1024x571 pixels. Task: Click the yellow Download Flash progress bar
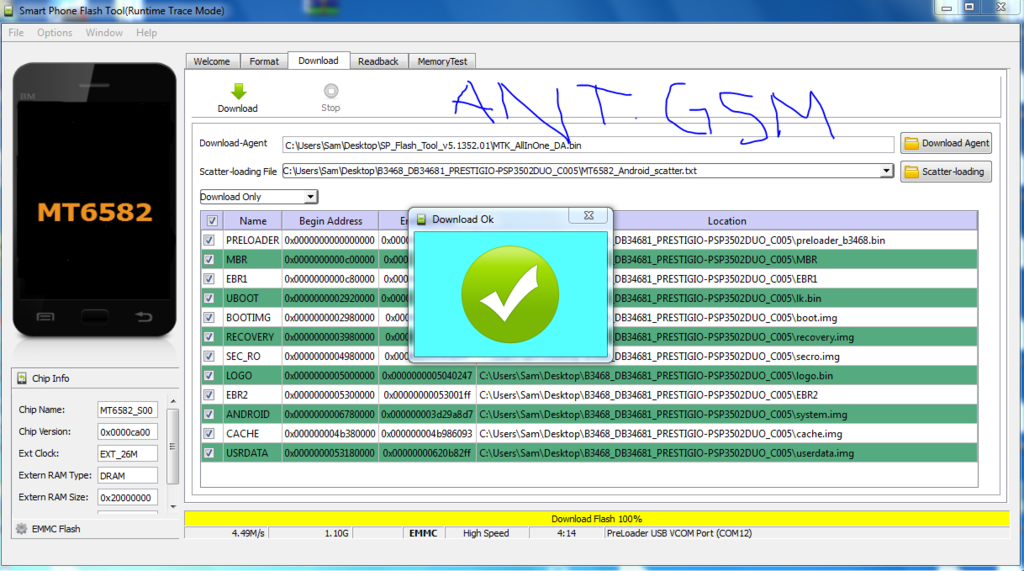[x=596, y=518]
